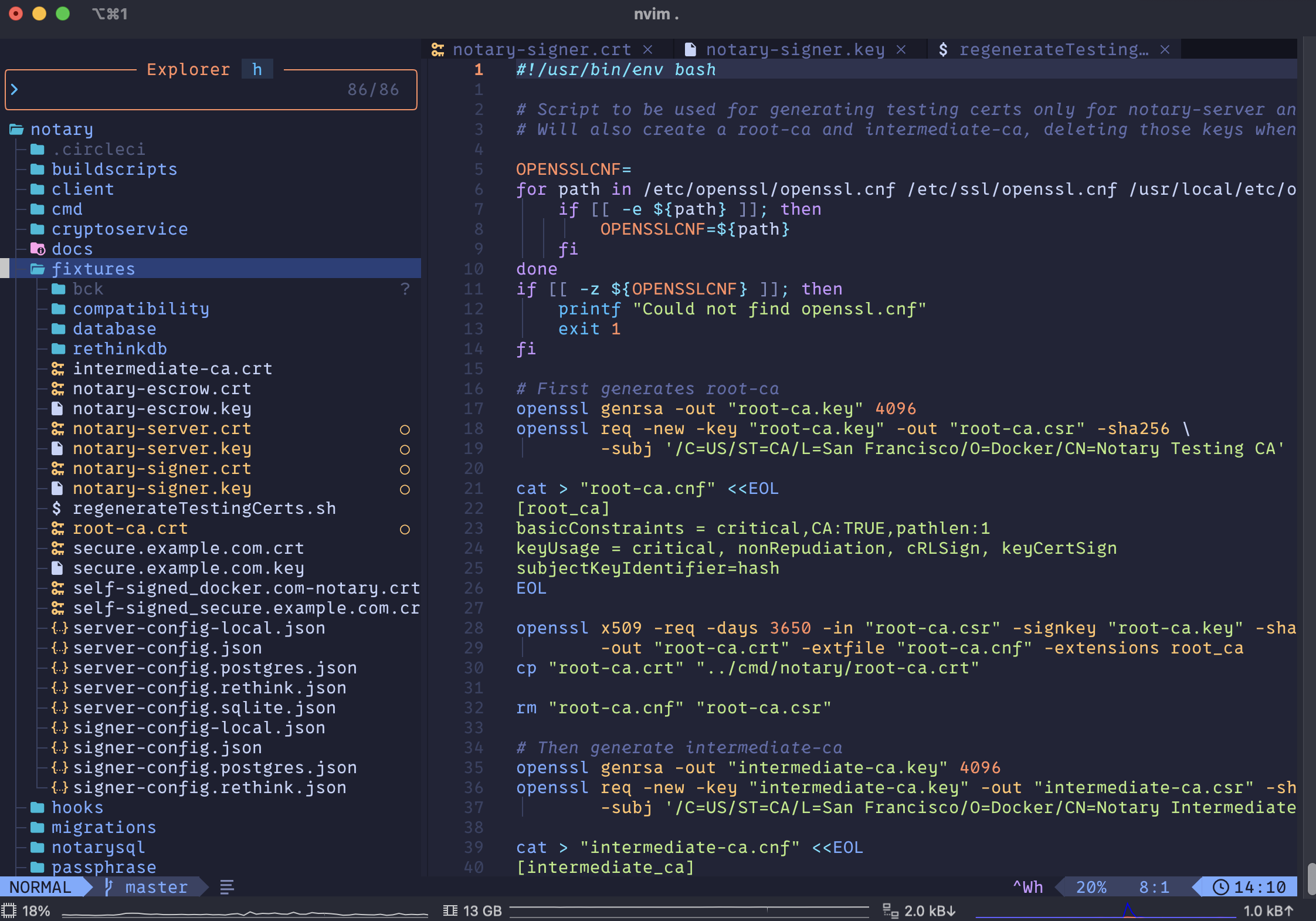Click the shell script icon beside regenerateTestingCerts.sh

coord(57,509)
